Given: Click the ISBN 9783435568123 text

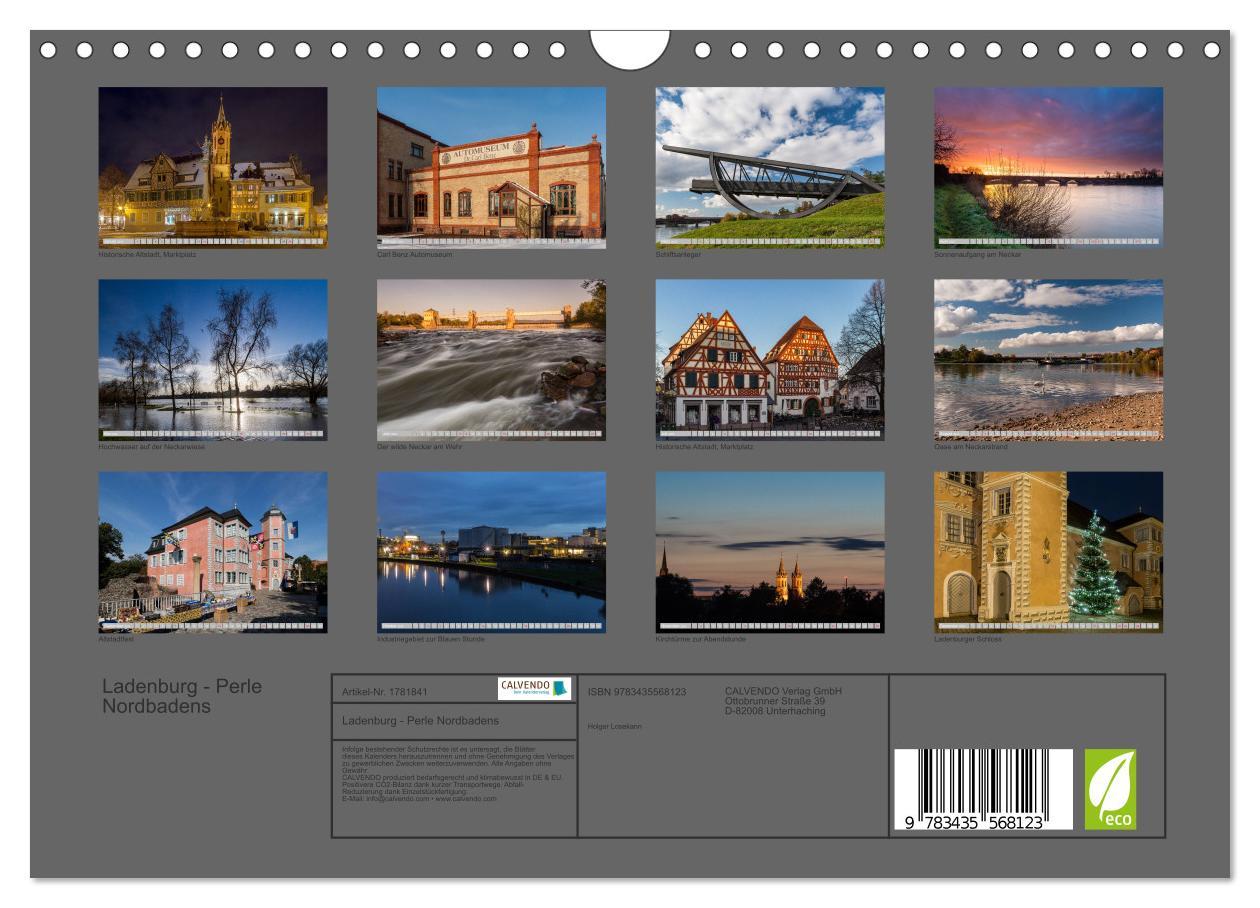Looking at the screenshot, I should click(x=637, y=691).
